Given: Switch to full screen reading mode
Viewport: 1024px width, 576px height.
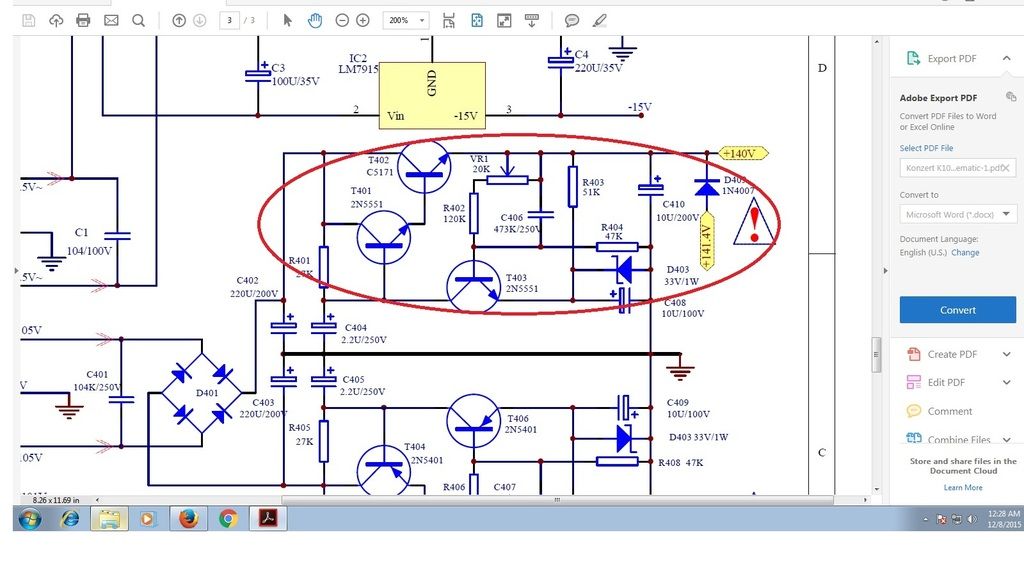Looking at the screenshot, I should point(504,21).
